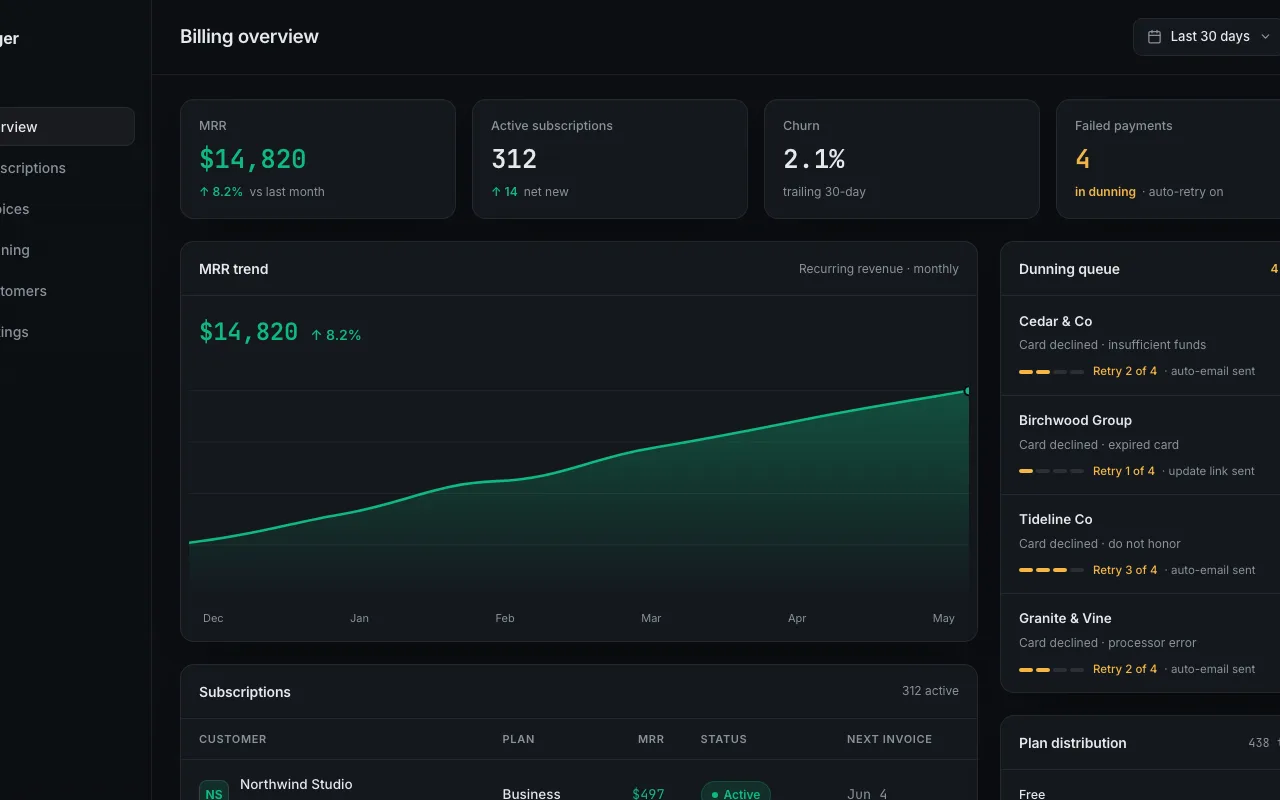The height and width of the screenshot is (800, 1280).
Task: Click the $497 MRR cell
Action: pos(648,794)
